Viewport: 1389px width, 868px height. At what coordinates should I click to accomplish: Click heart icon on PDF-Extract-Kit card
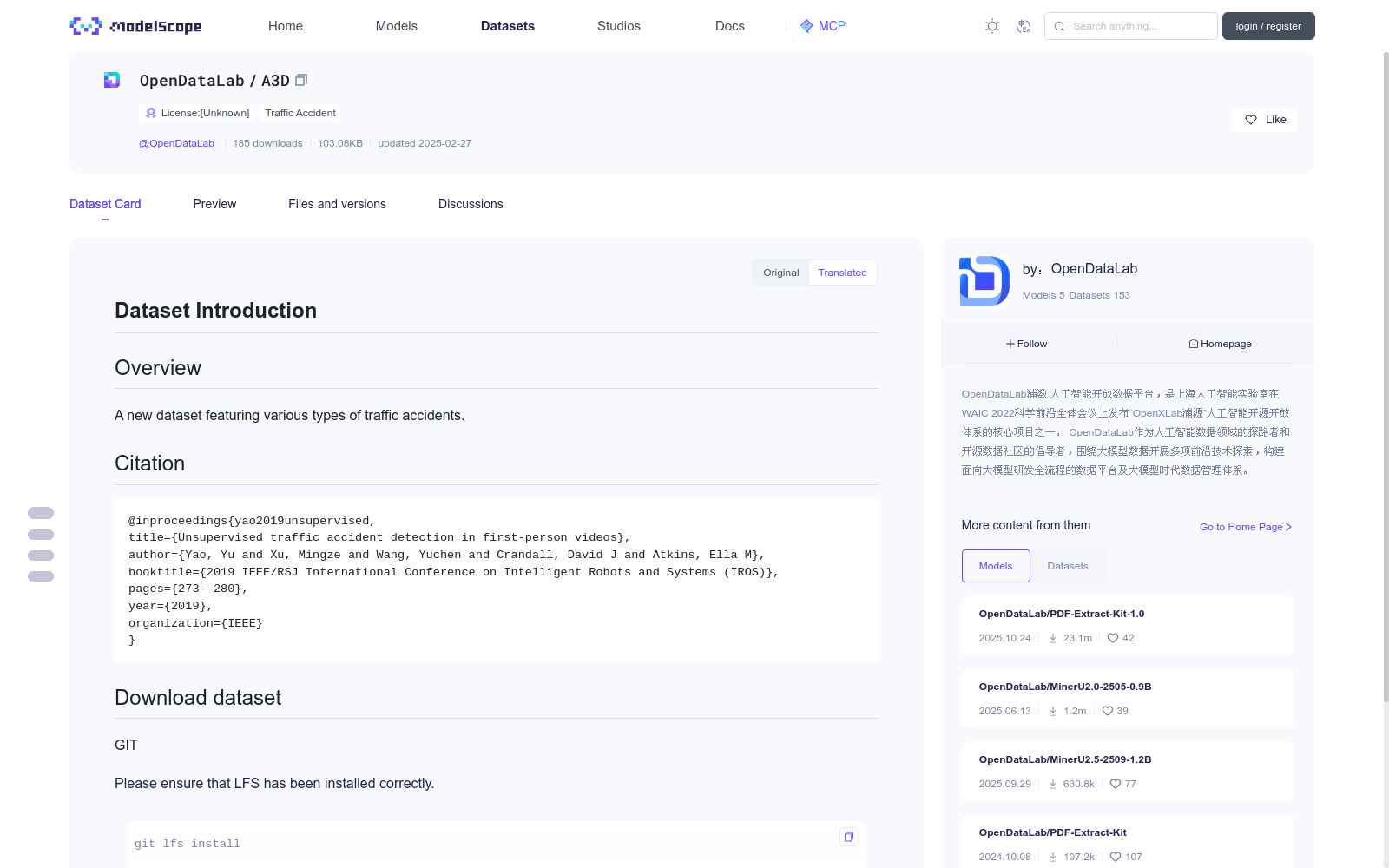[x=1116, y=857]
